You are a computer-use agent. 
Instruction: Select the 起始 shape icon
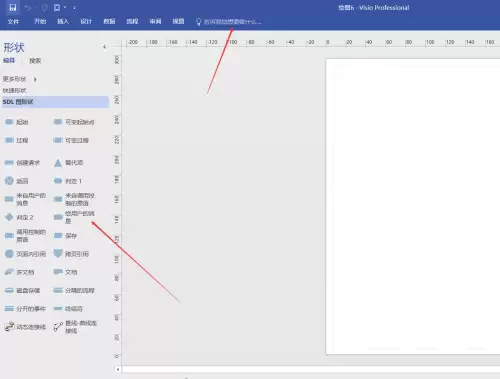click(x=9, y=122)
